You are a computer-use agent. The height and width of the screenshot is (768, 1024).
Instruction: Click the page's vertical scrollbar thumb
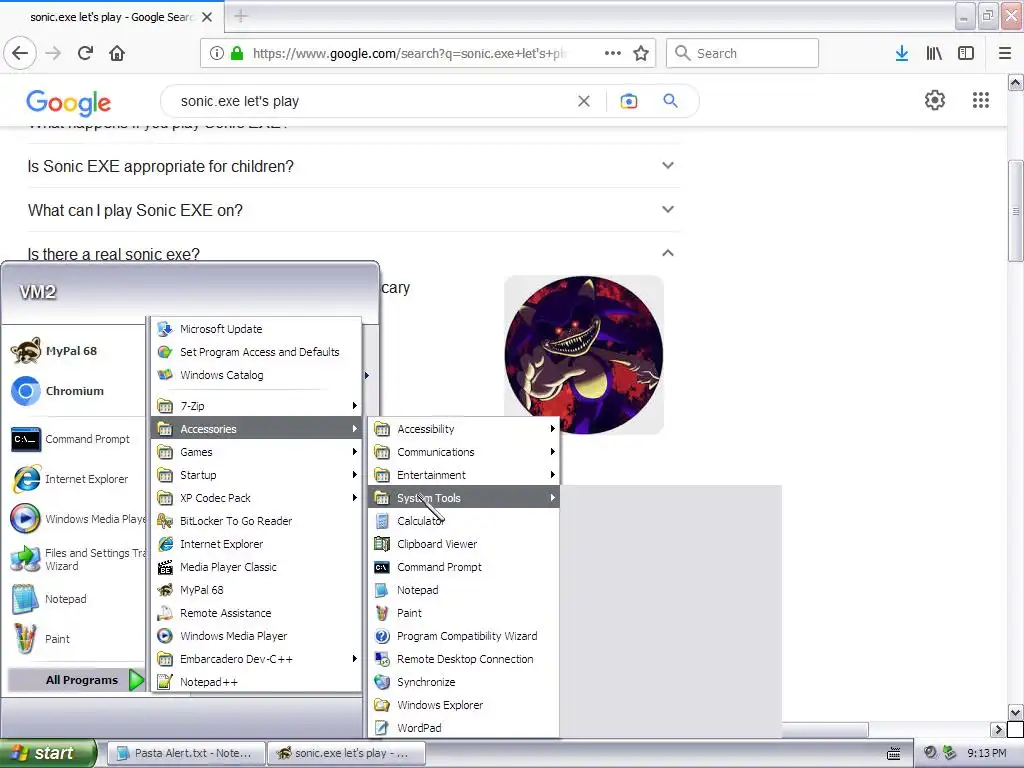(1016, 210)
